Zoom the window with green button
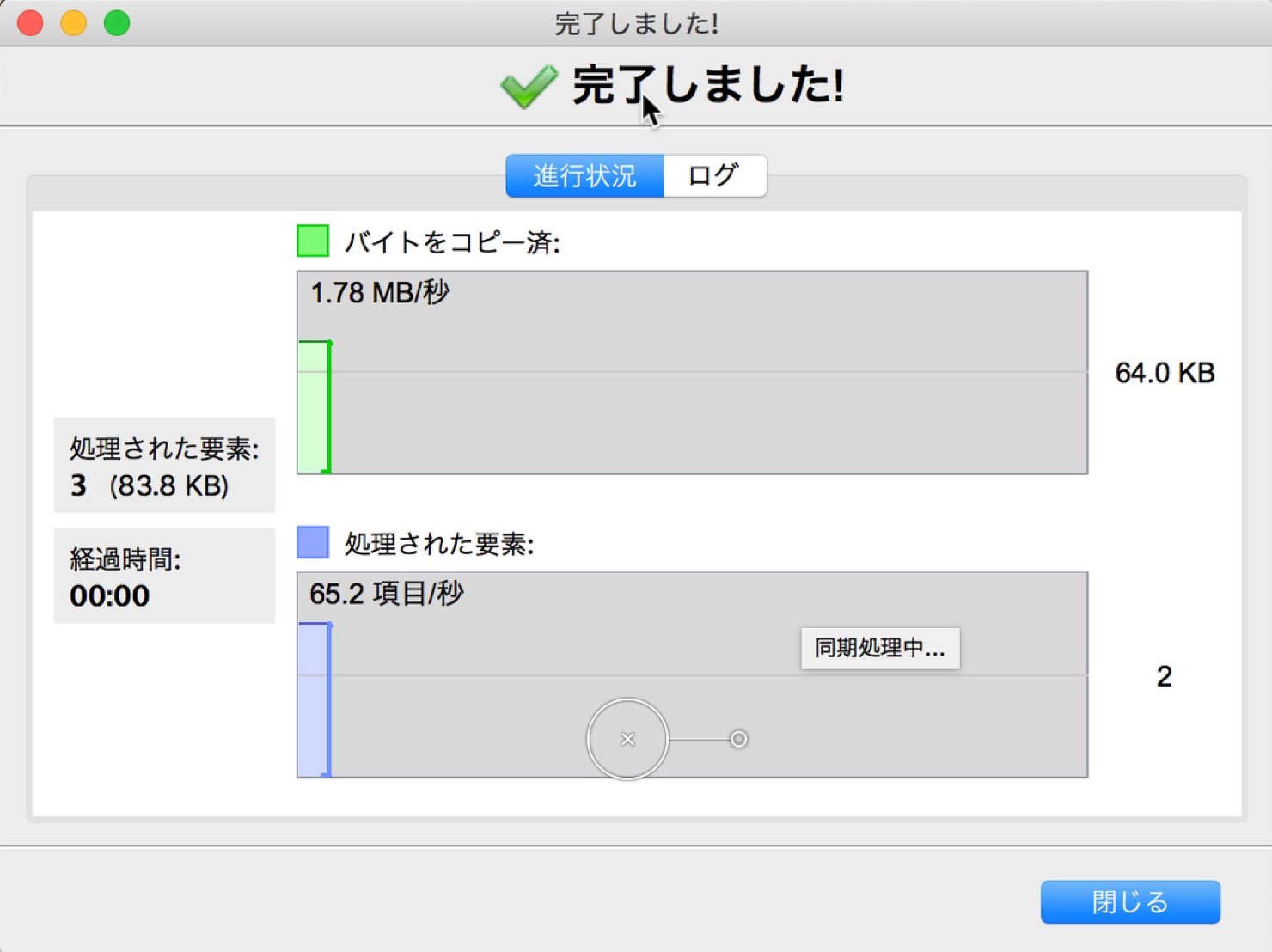The height and width of the screenshot is (952, 1272). pos(117,23)
